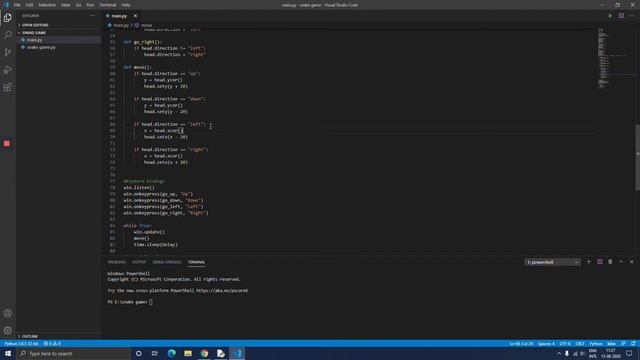Split the terminal panel
The width and height of the screenshot is (640, 360).
tap(600, 262)
